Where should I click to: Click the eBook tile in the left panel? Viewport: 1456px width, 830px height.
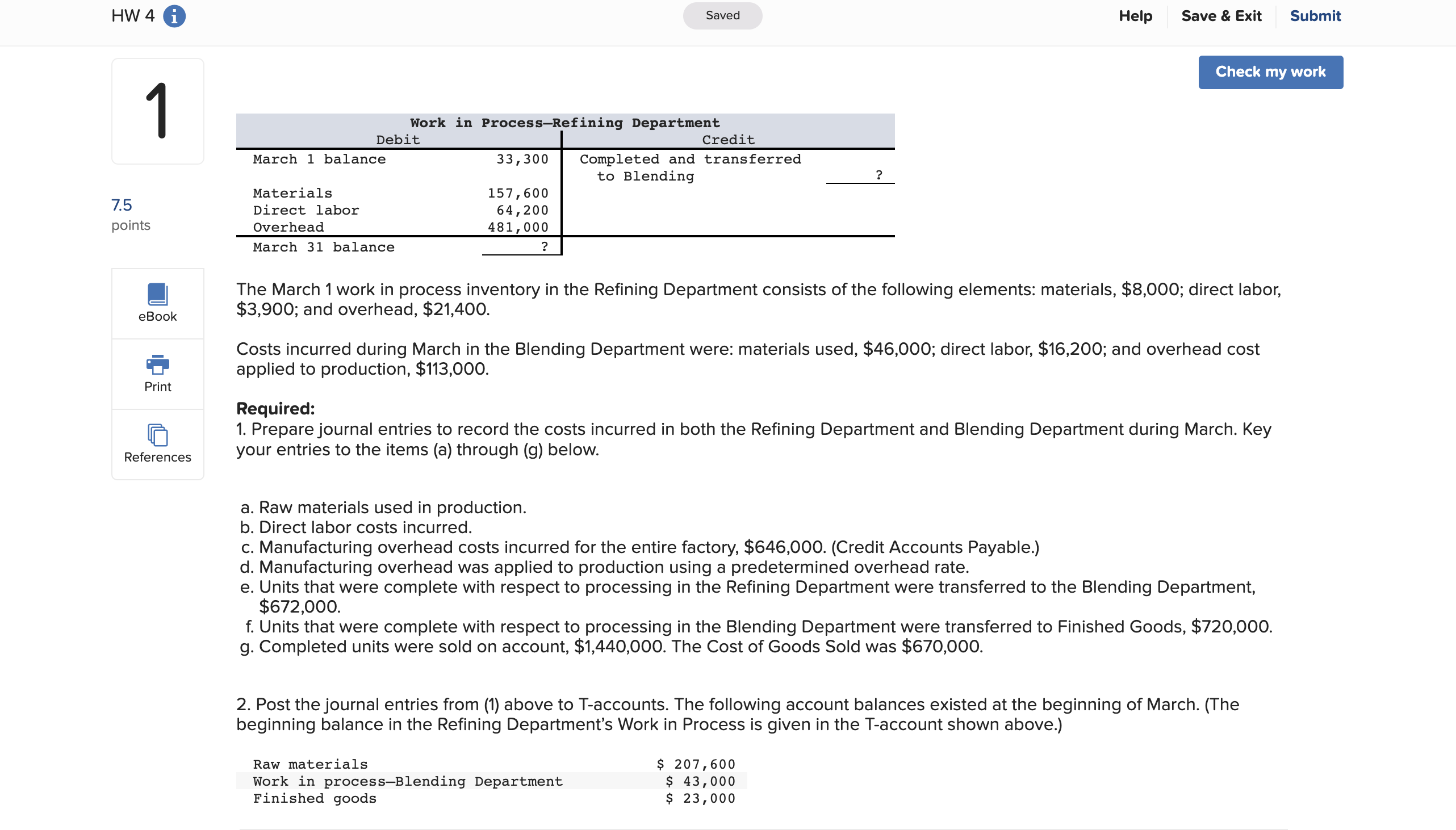coord(157,303)
